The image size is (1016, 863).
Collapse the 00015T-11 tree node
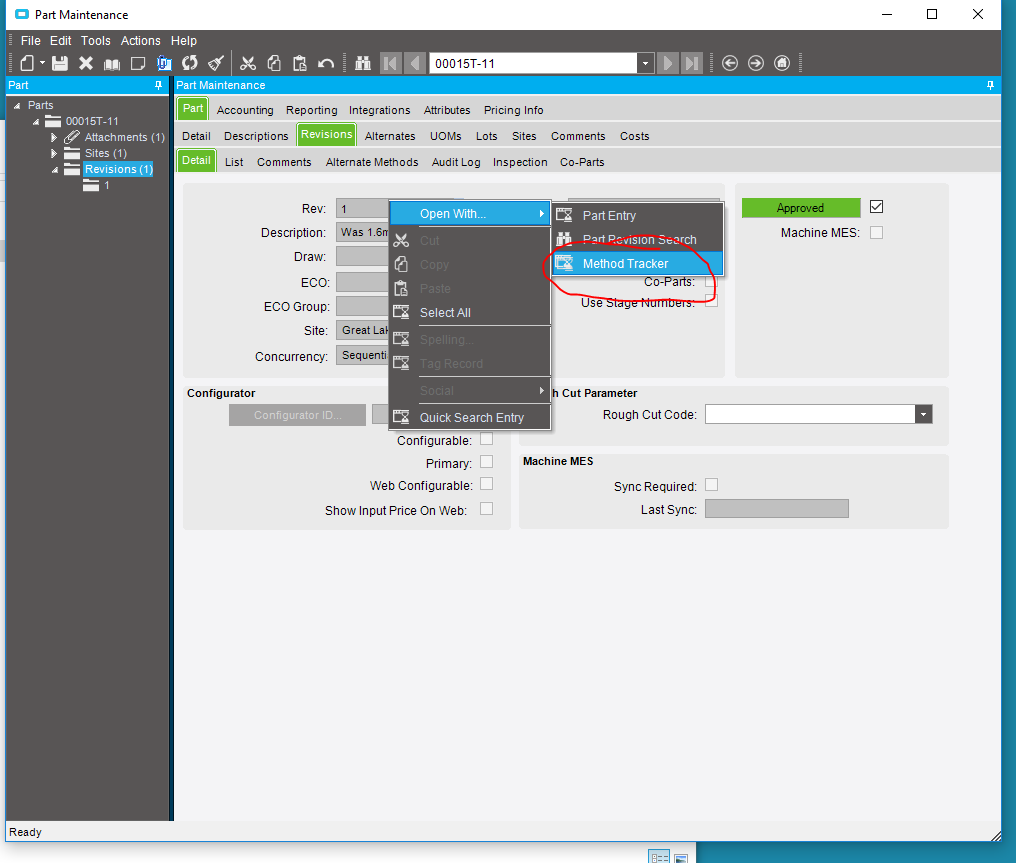click(36, 122)
